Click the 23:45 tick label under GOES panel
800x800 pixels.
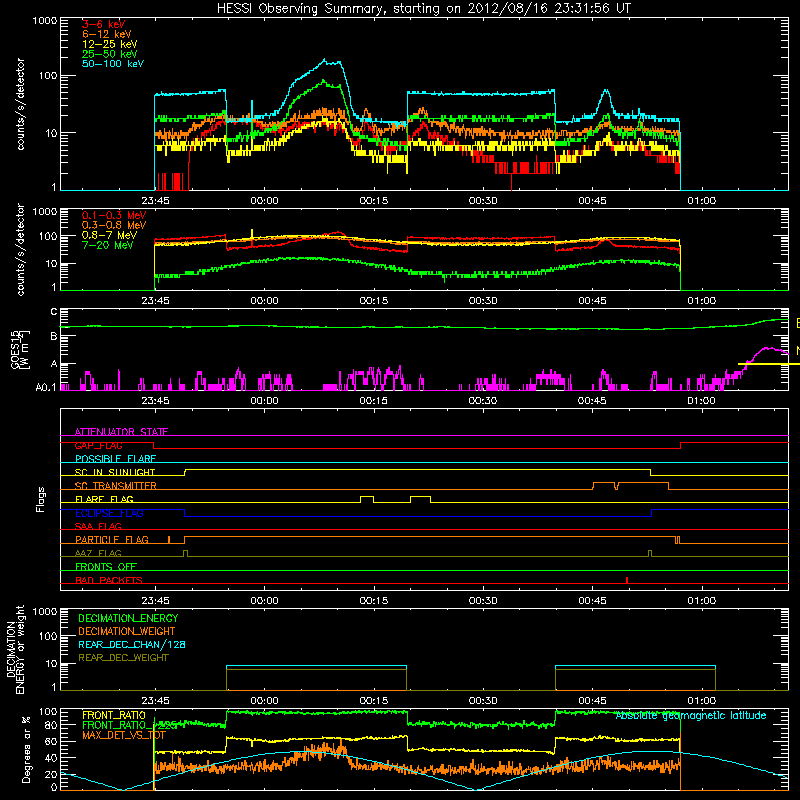pyautogui.click(x=155, y=401)
